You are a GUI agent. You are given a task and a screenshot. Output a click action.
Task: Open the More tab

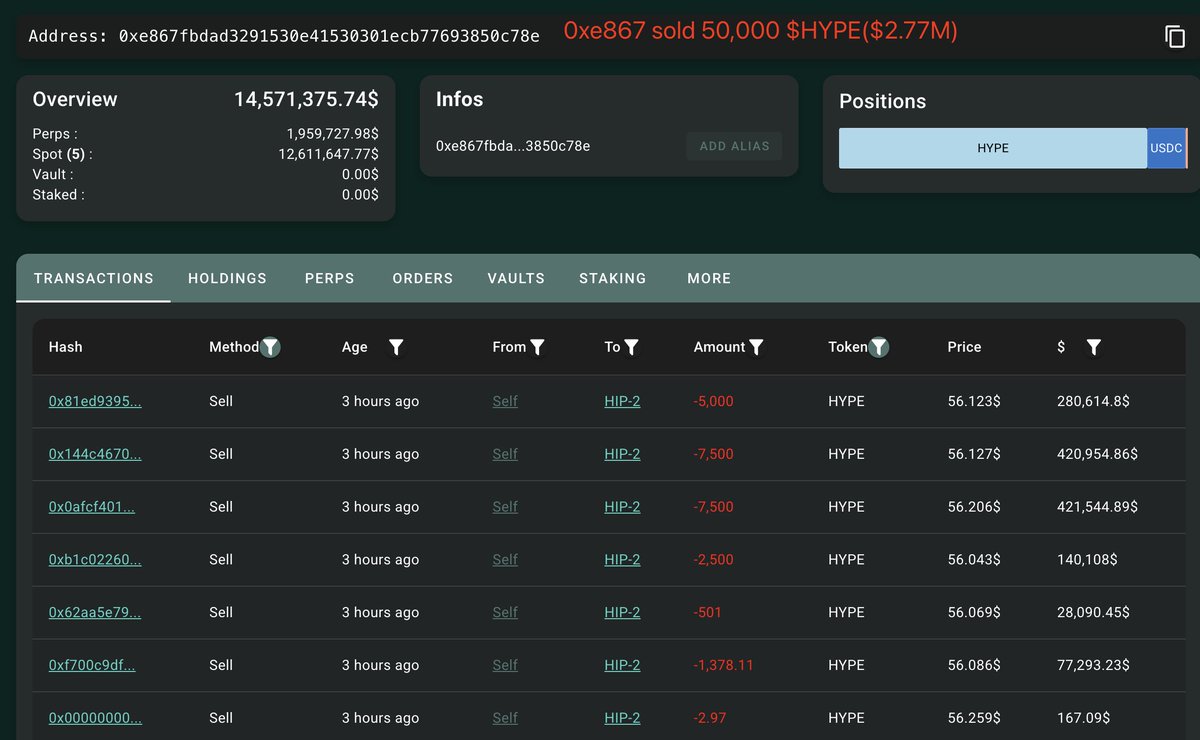pyautogui.click(x=709, y=278)
